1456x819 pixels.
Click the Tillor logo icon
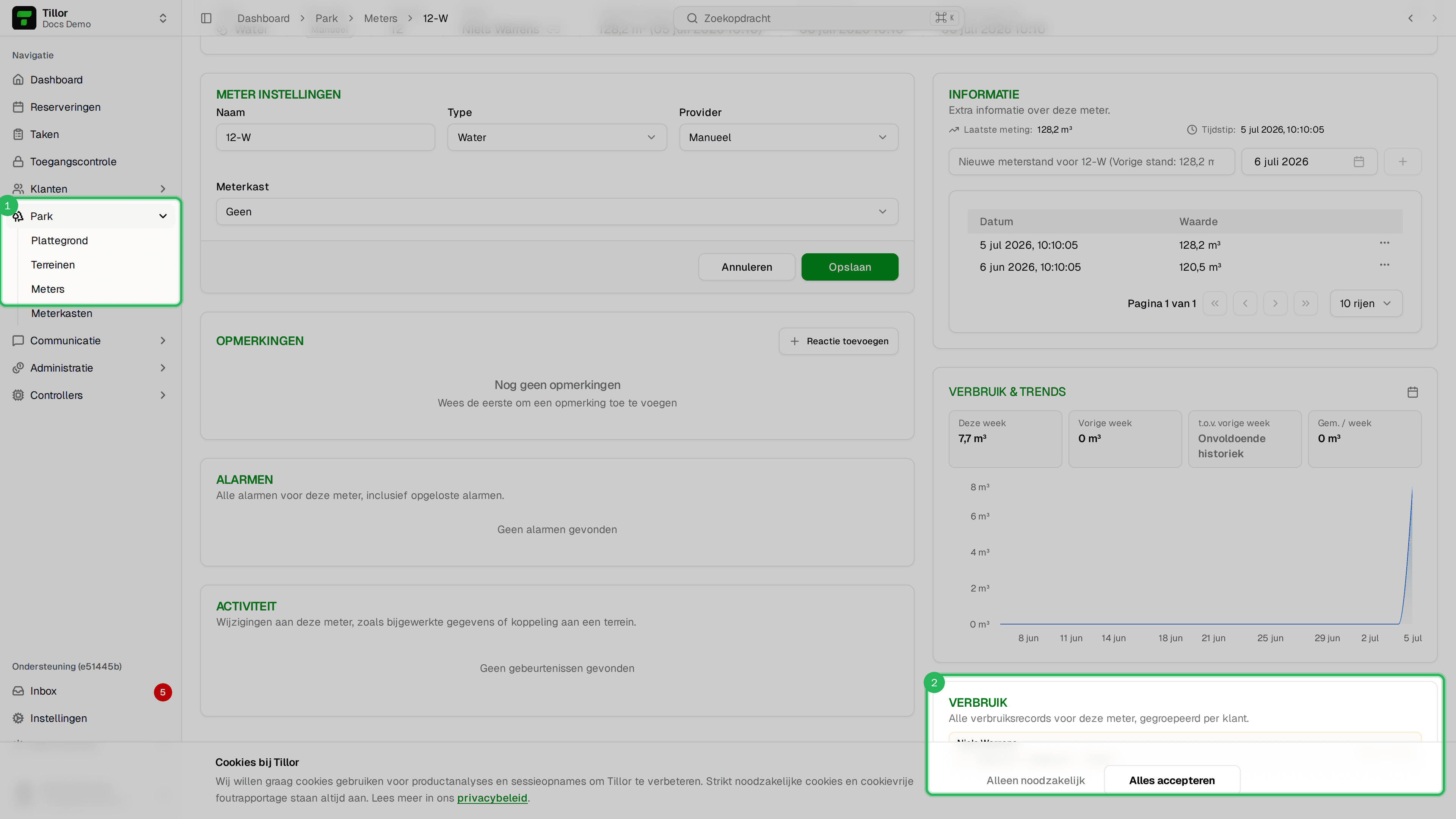point(24,18)
